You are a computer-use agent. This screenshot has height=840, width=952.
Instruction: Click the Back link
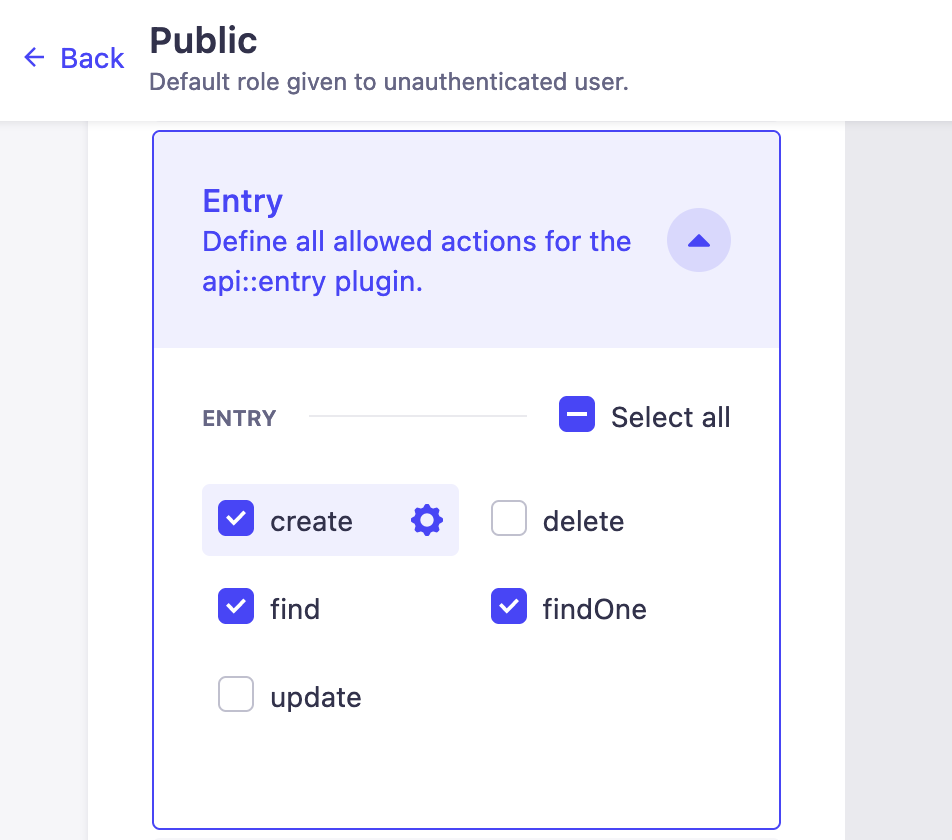point(91,58)
